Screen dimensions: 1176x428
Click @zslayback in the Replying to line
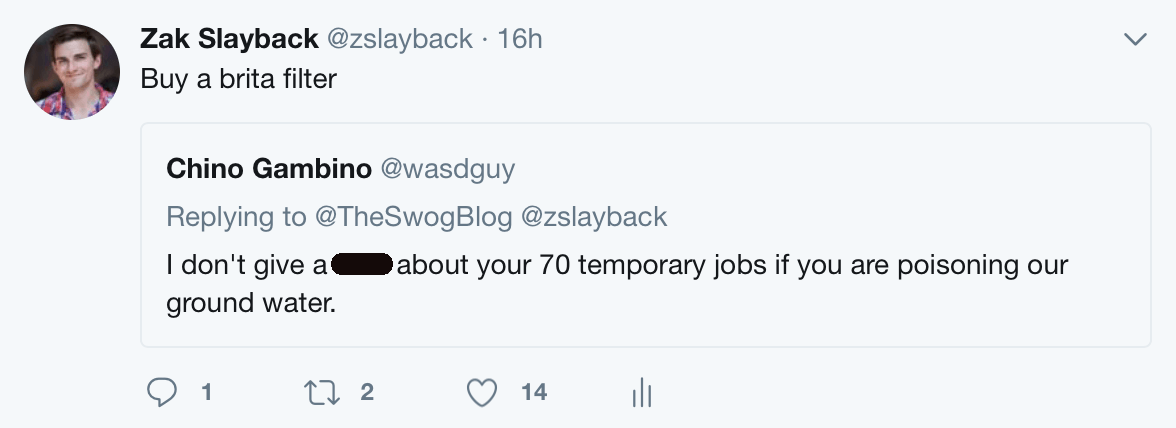click(x=594, y=217)
